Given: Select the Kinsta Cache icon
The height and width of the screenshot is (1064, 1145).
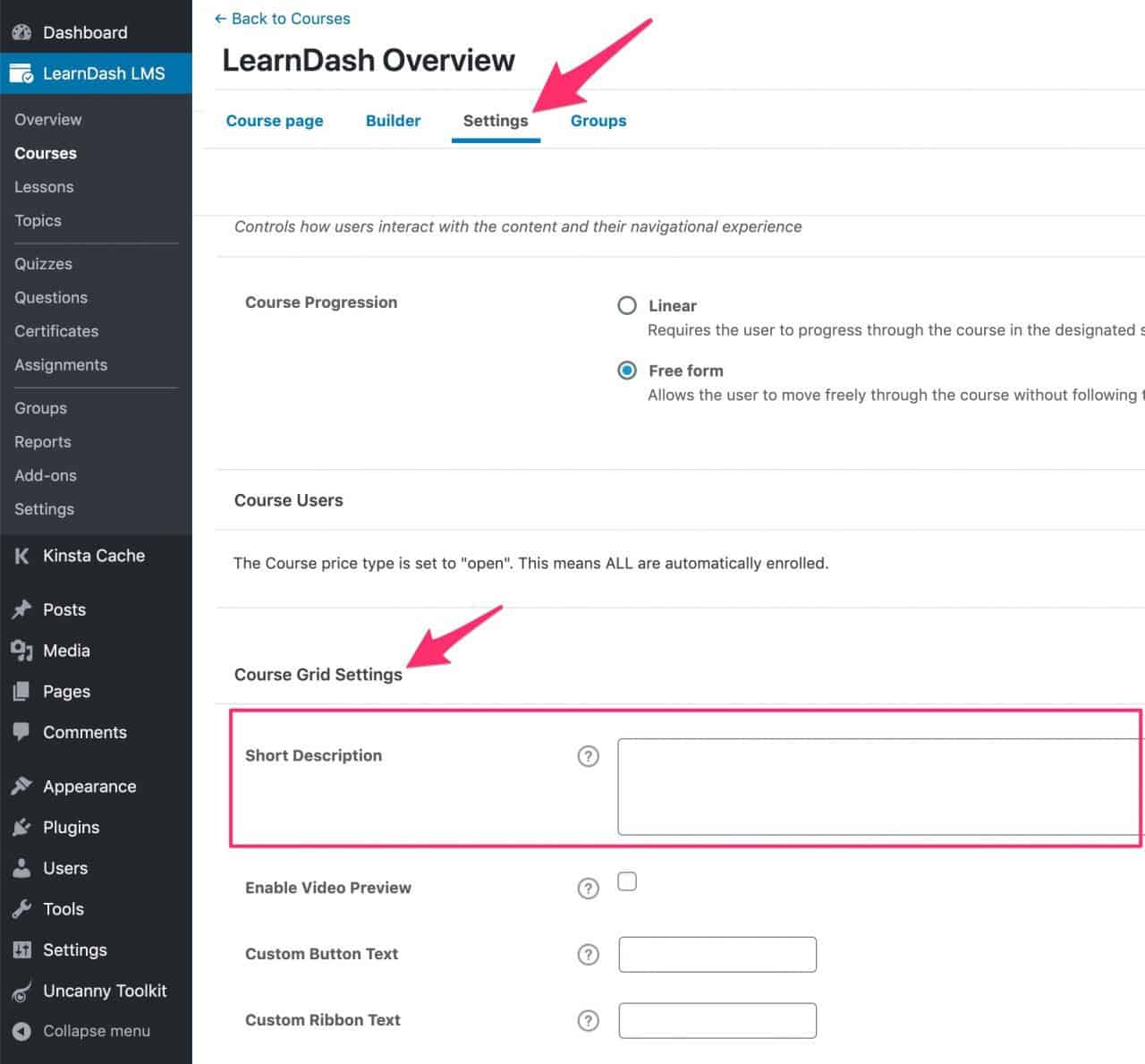Looking at the screenshot, I should point(21,556).
